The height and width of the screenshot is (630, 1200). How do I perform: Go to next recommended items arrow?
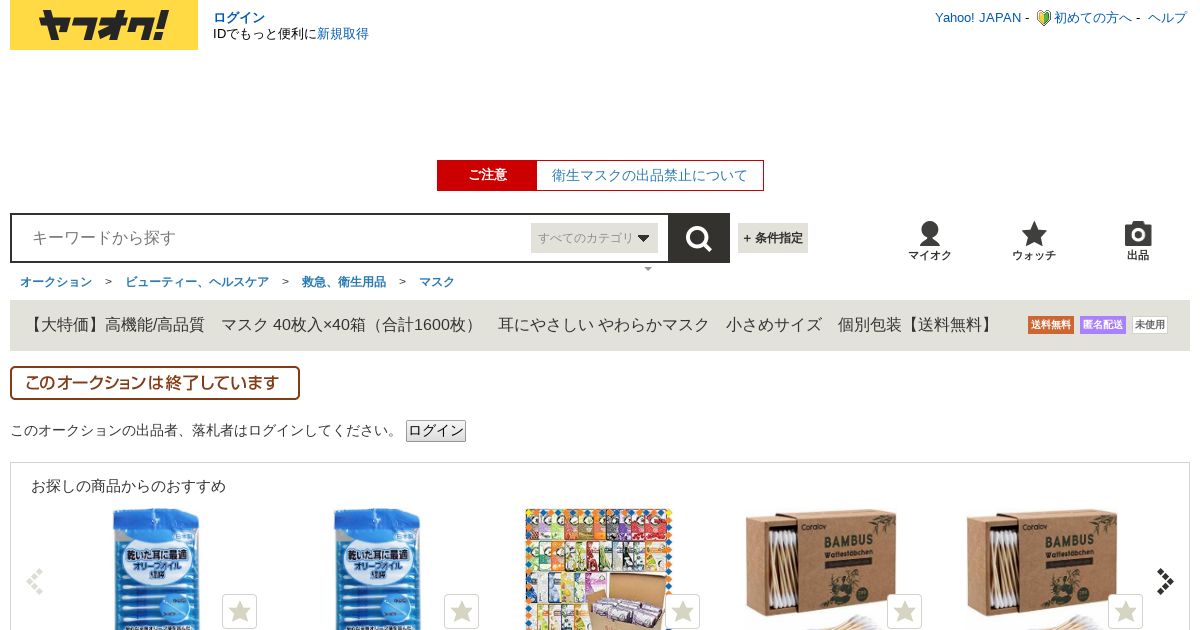1165,581
